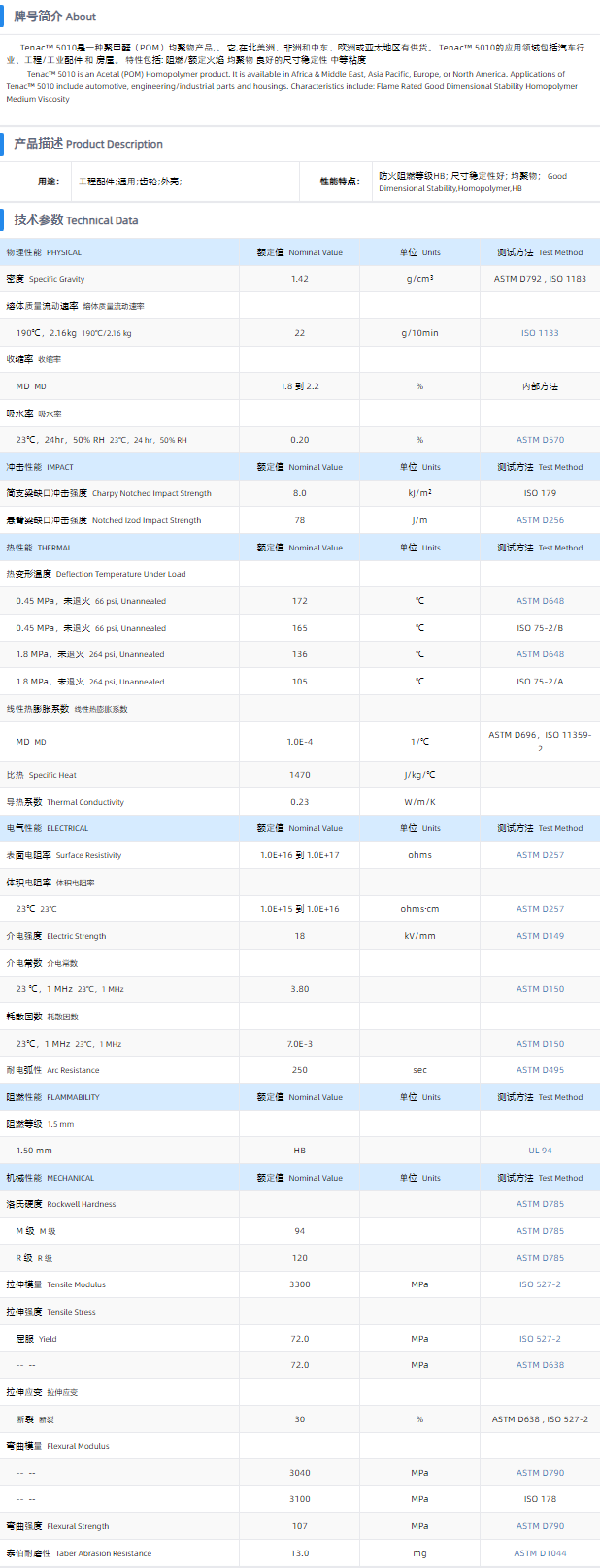Click ASTM D570 link for water absorption
This screenshot has height=1568, width=600.
pyautogui.click(x=540, y=440)
